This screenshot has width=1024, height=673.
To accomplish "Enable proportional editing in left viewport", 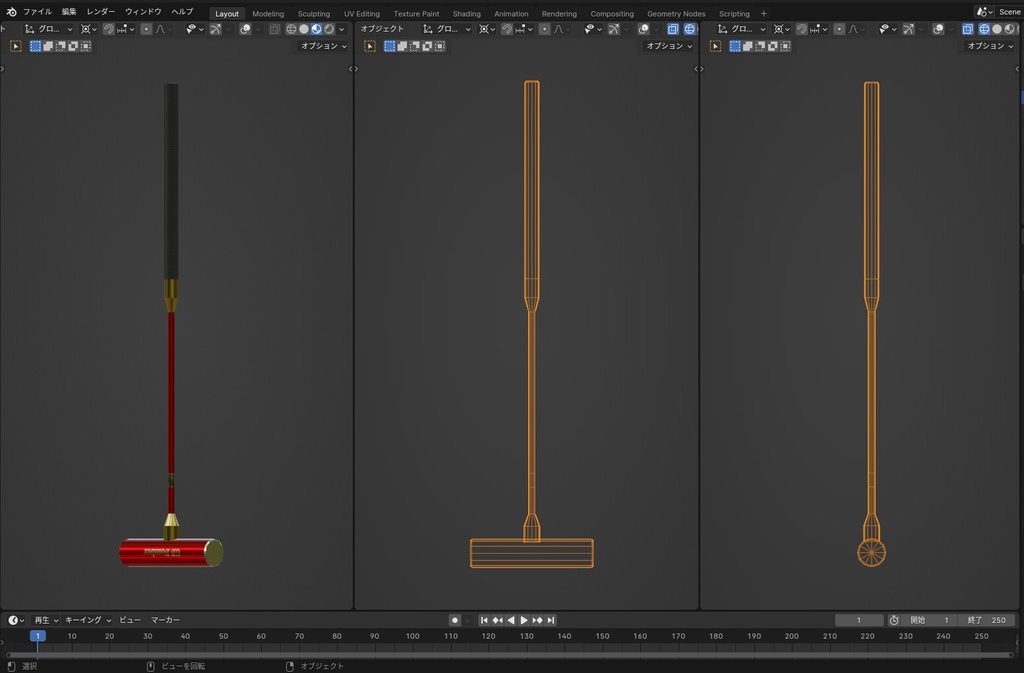I will [146, 29].
